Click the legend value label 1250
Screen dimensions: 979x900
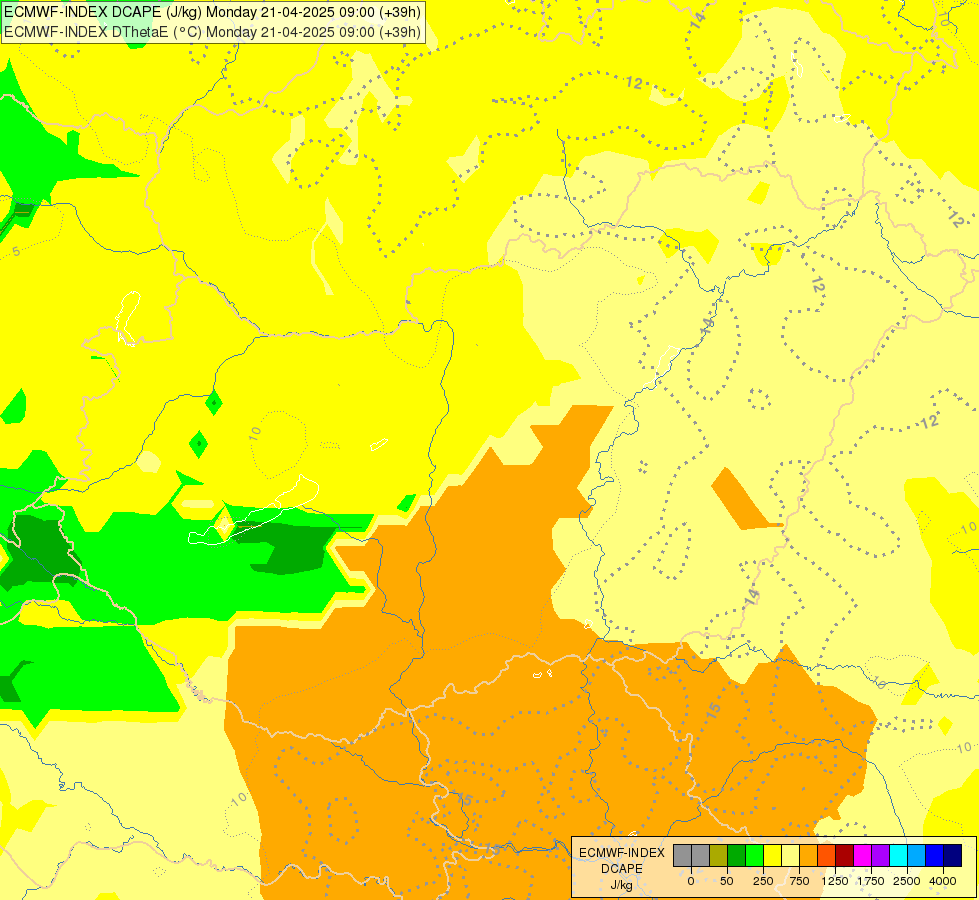click(835, 881)
